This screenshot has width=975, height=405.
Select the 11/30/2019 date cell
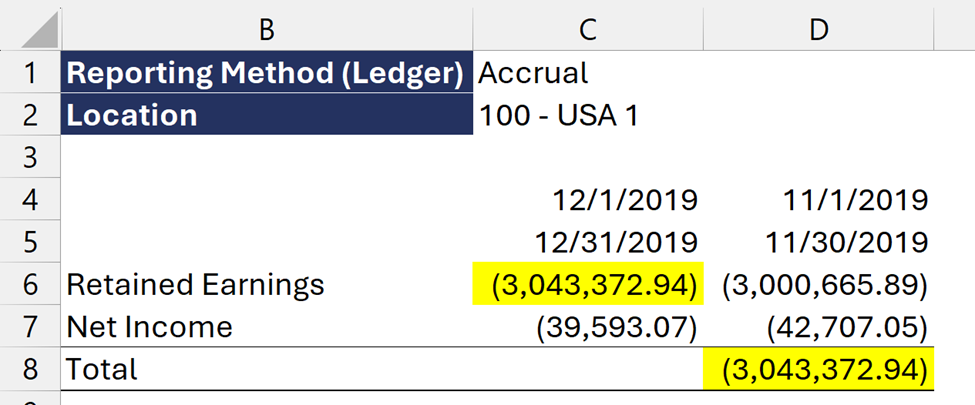pos(819,242)
